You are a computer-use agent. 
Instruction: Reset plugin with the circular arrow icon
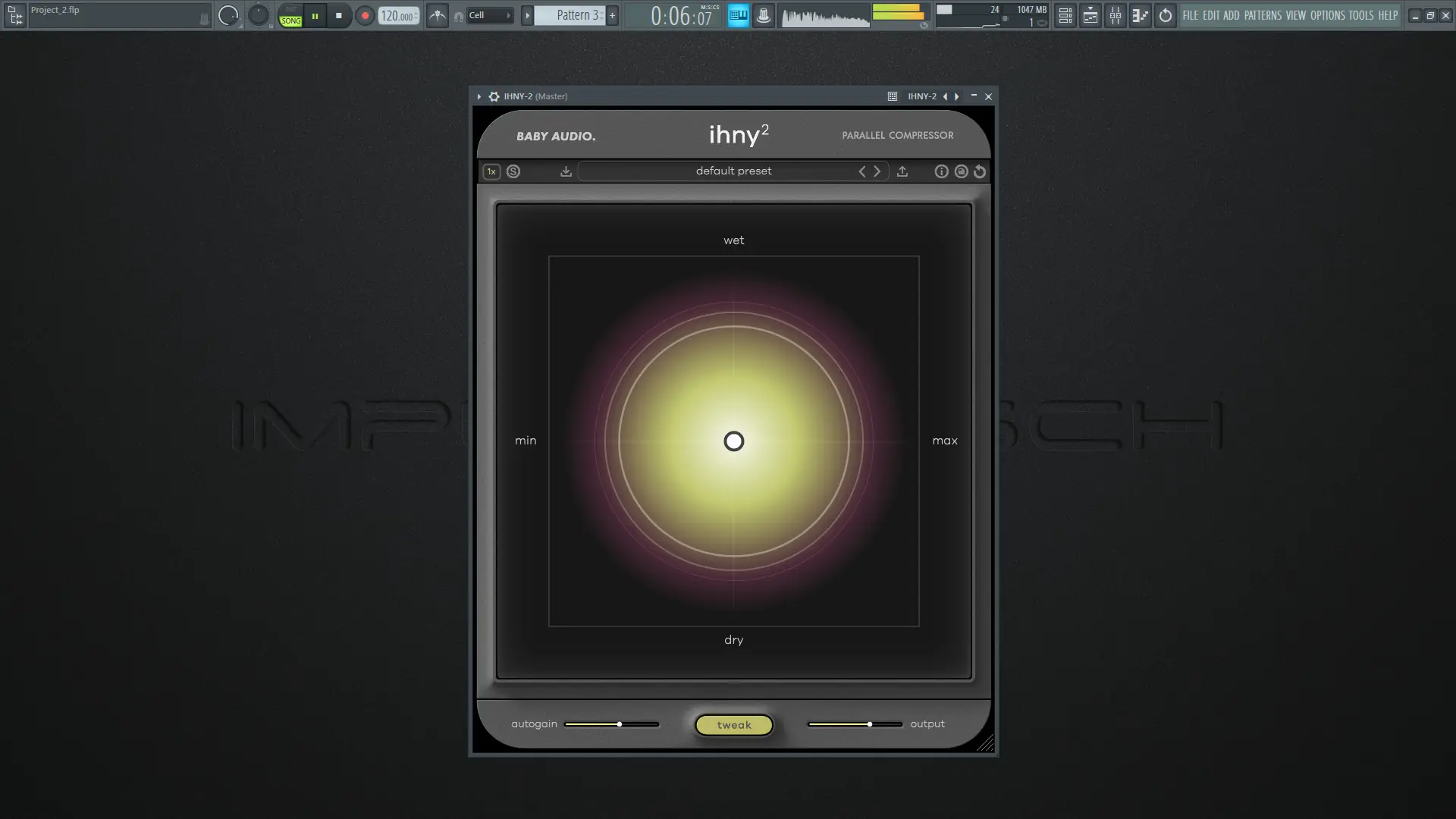click(980, 171)
